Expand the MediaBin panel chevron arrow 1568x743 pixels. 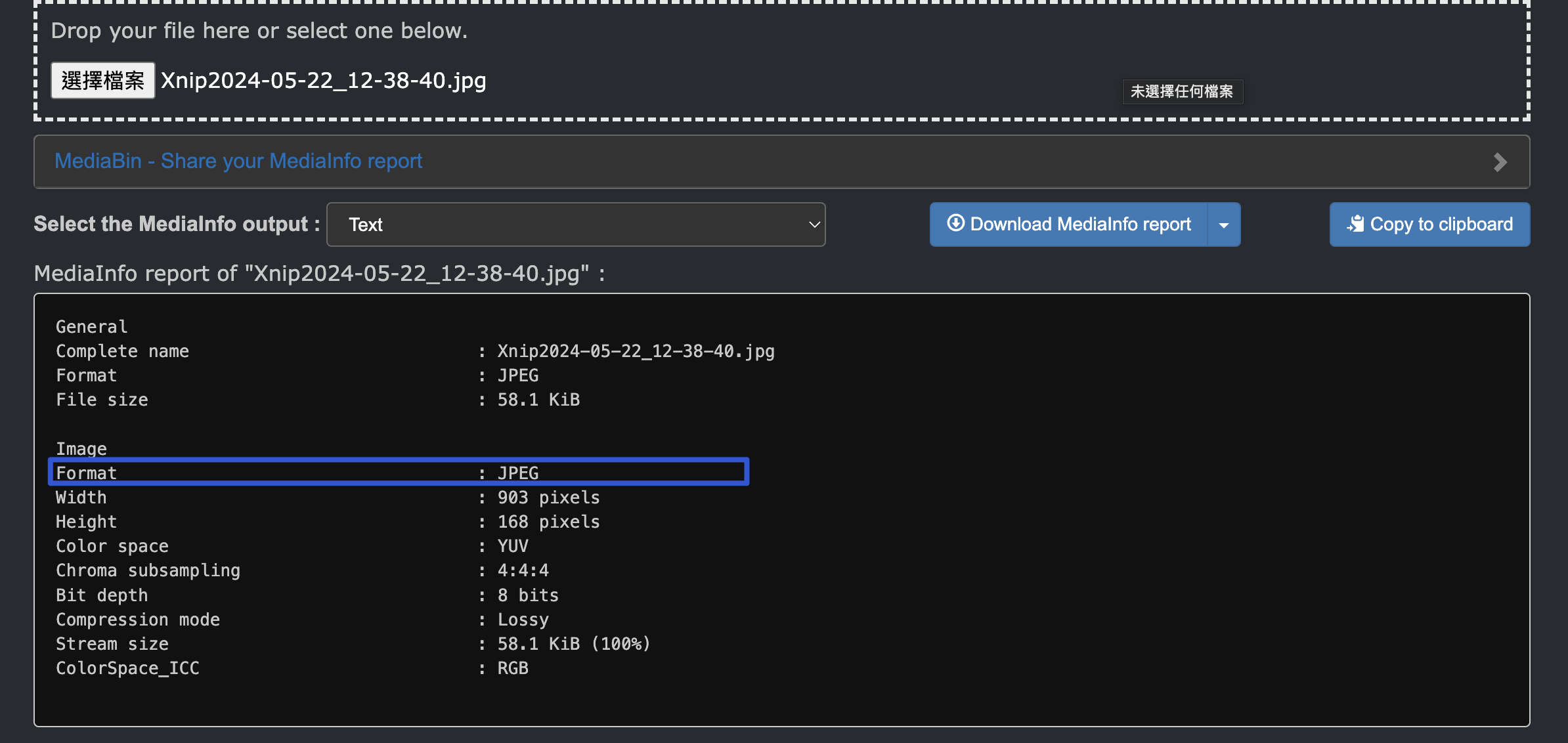(1500, 162)
